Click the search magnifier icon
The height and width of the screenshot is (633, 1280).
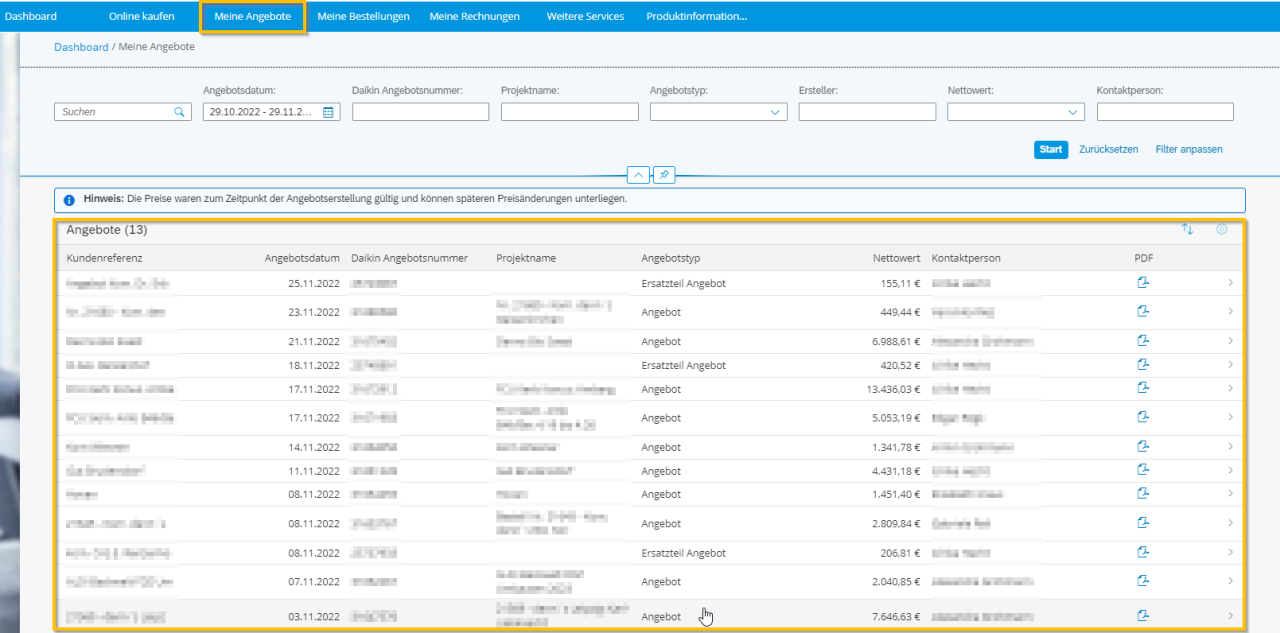pyautogui.click(x=180, y=112)
